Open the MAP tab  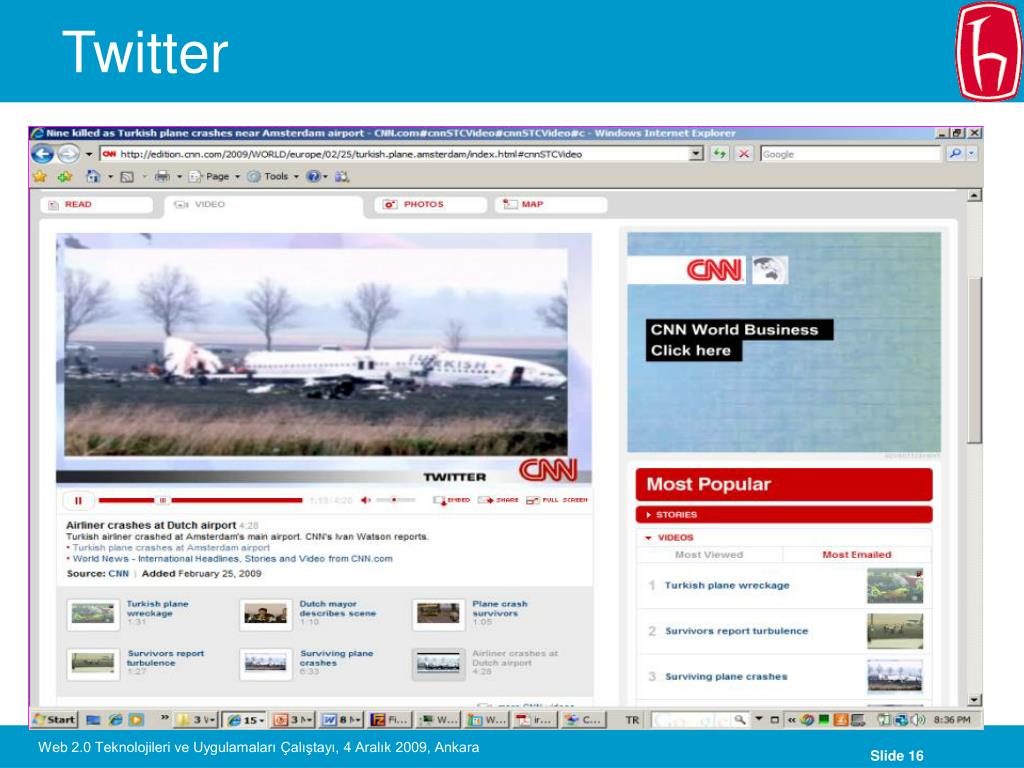tap(551, 204)
